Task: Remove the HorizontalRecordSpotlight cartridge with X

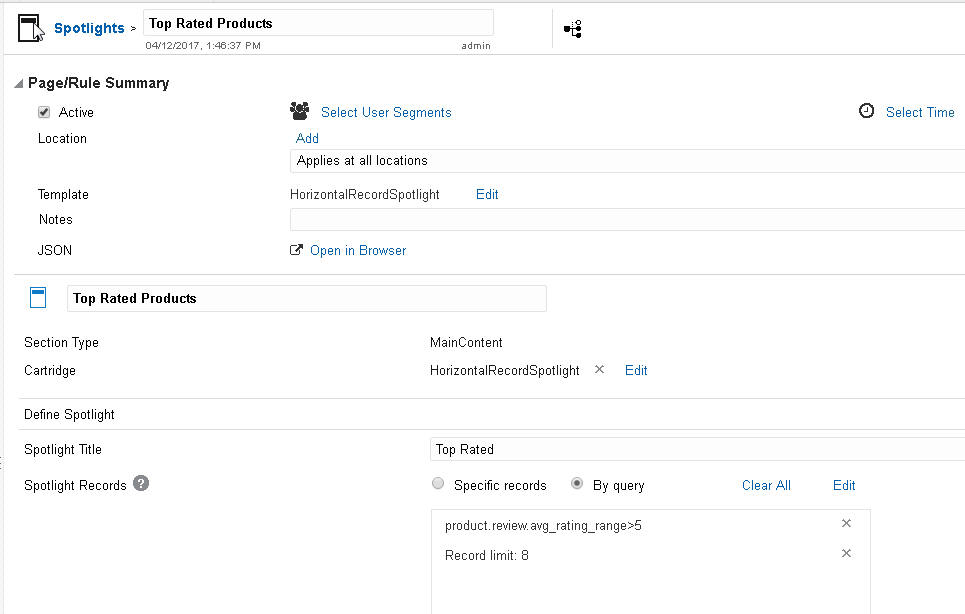Action: pyautogui.click(x=600, y=369)
